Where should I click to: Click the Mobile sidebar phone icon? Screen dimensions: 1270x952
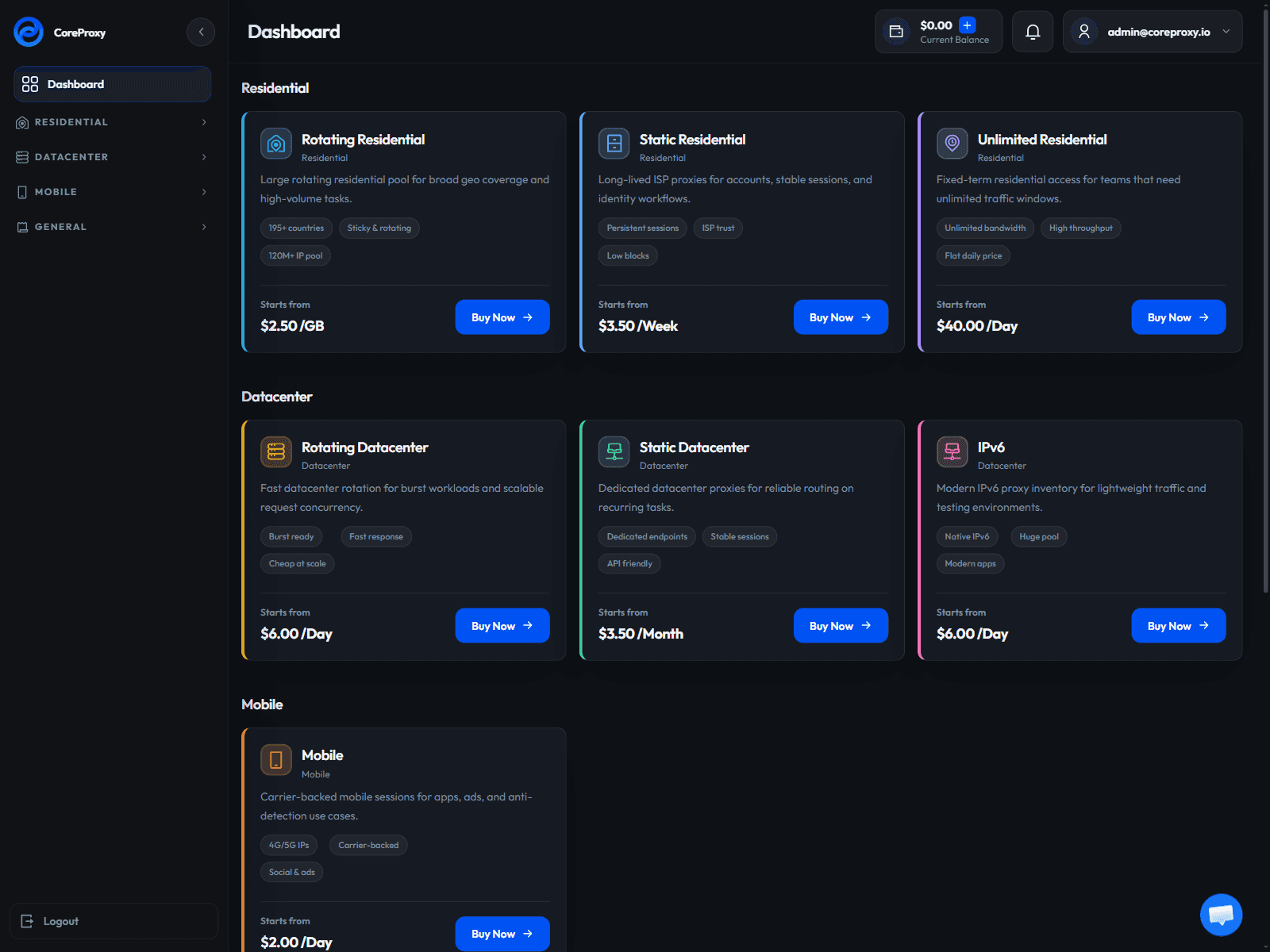click(22, 192)
